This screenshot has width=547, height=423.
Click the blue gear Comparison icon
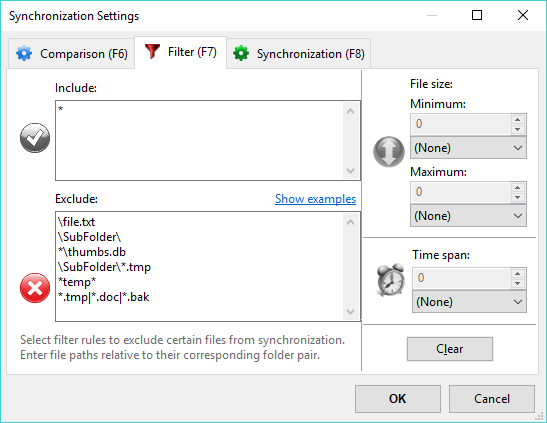click(24, 53)
